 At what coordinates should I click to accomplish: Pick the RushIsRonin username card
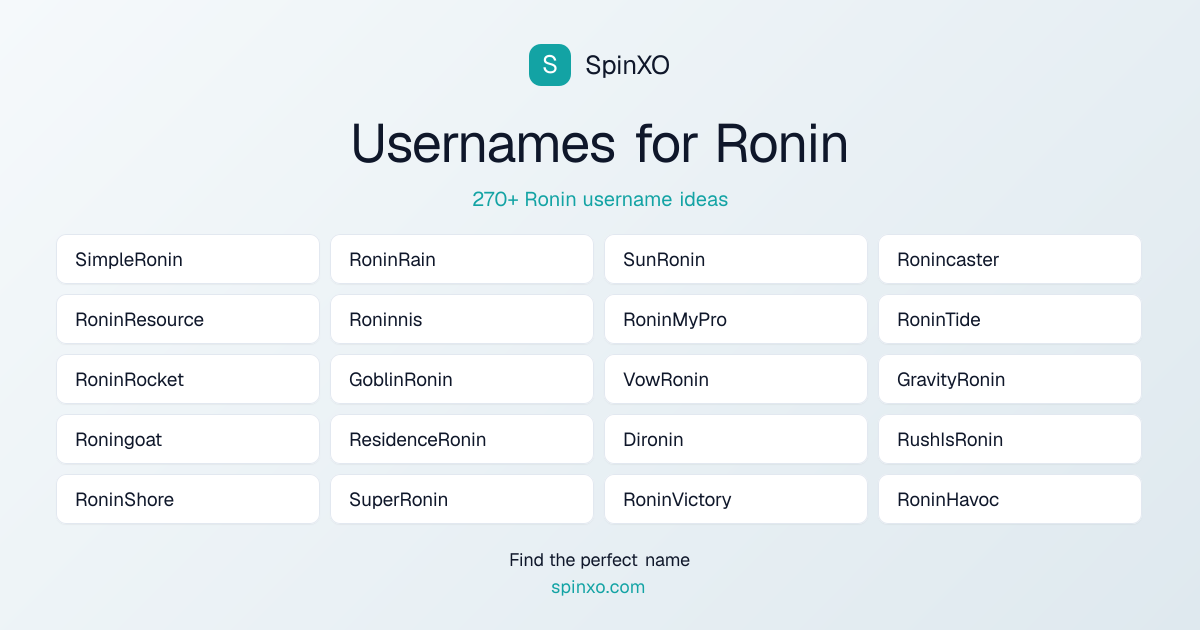click(1010, 439)
